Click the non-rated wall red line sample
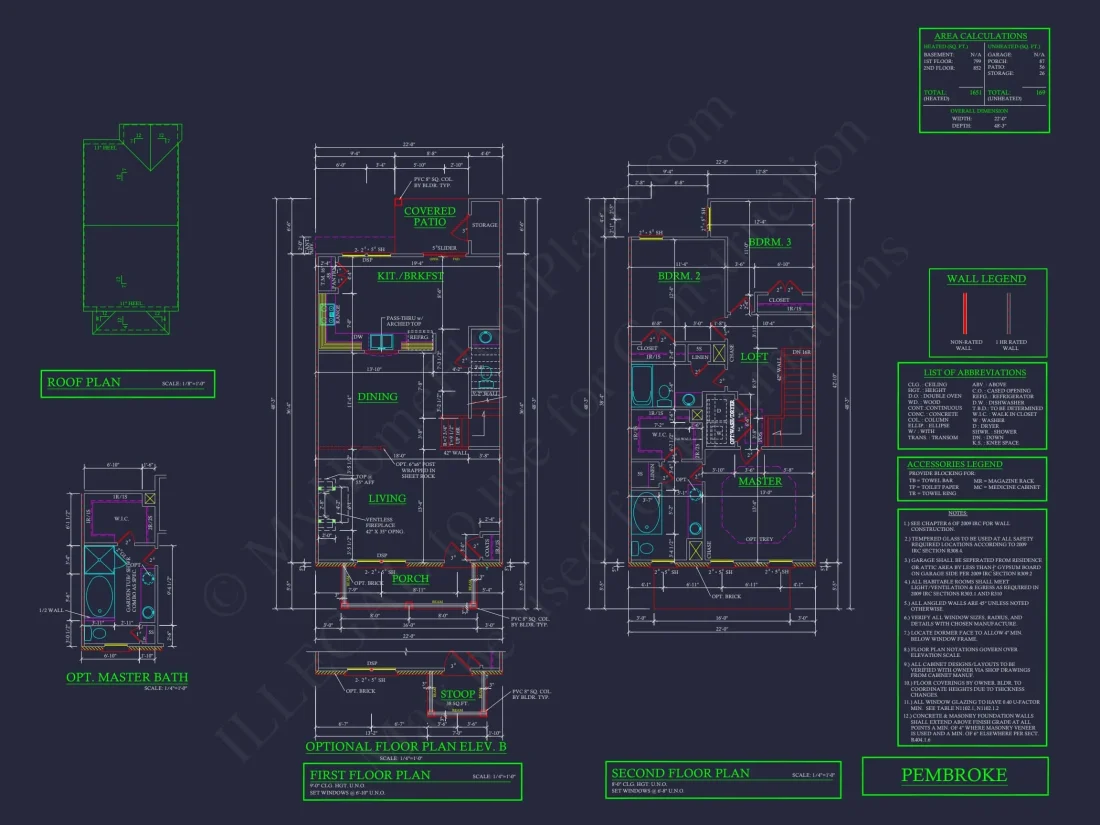This screenshot has height=825, width=1100. [x=965, y=312]
